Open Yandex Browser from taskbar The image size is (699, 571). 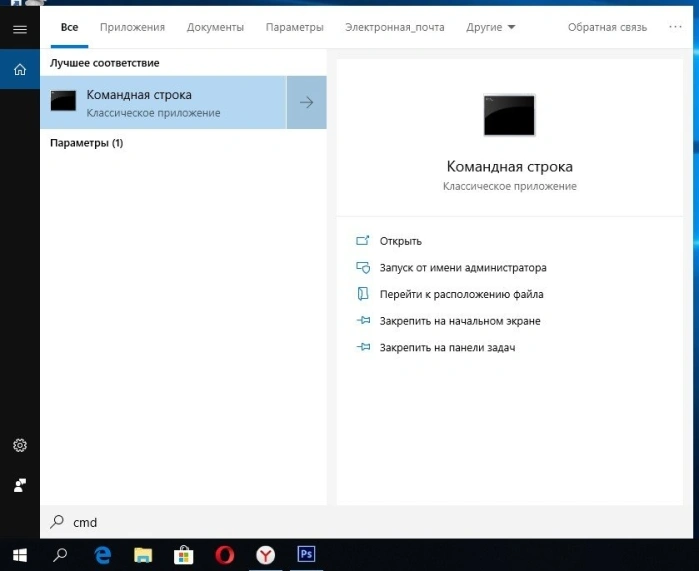(x=265, y=555)
